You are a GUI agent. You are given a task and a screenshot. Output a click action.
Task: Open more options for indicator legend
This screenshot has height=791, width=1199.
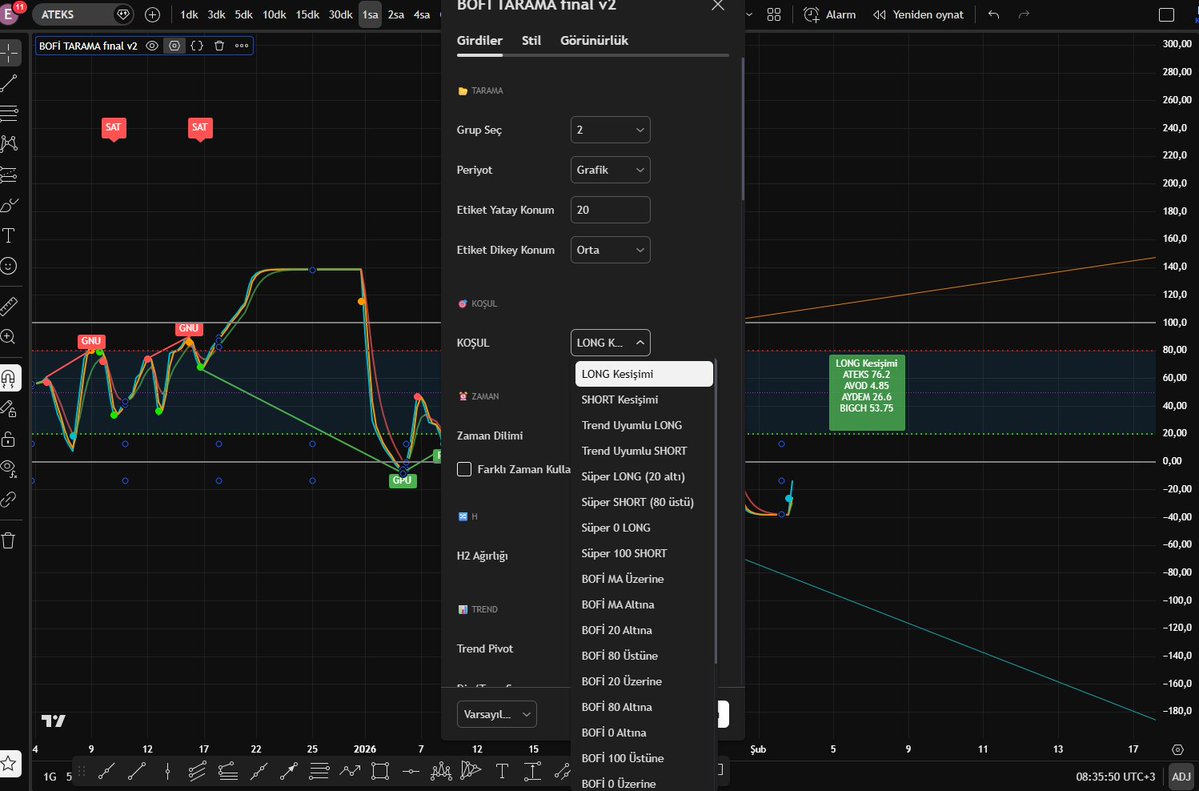pyautogui.click(x=242, y=46)
